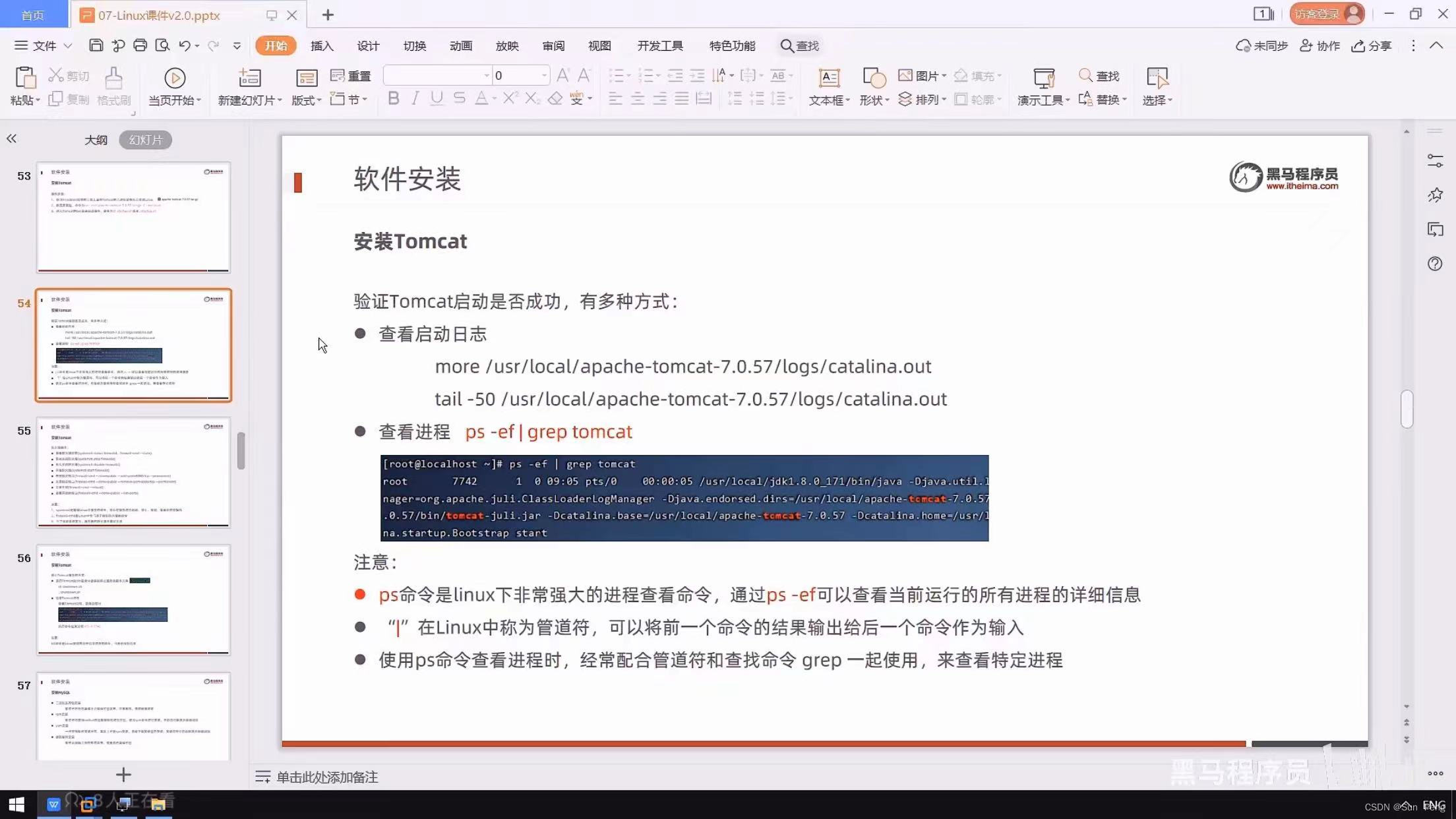Open a new document tab with plus
Screen dimensions: 1456x819
(328, 15)
